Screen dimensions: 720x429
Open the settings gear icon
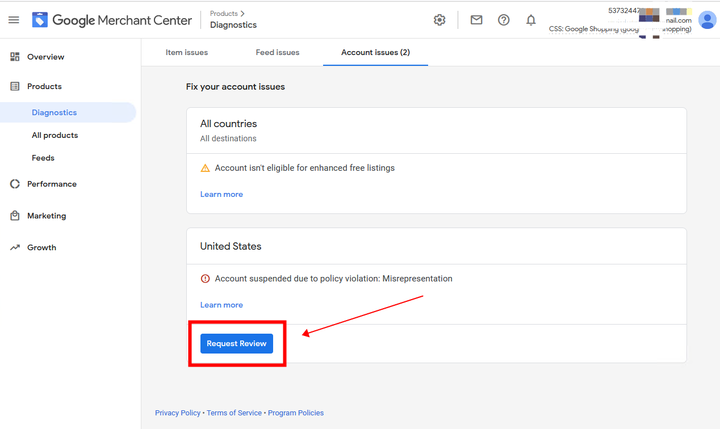[439, 20]
